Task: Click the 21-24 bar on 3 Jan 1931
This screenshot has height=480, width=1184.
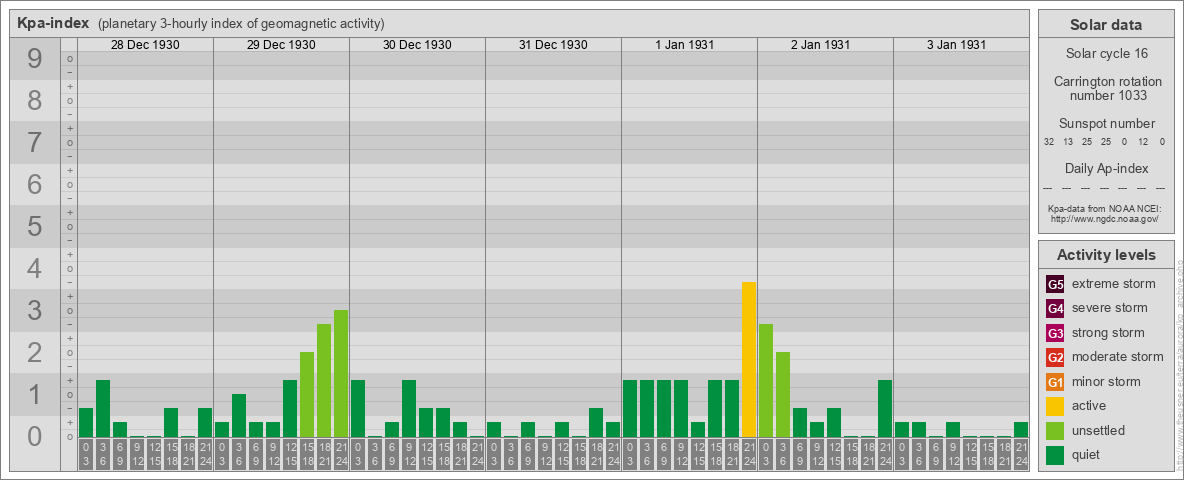Action: coord(1021,429)
